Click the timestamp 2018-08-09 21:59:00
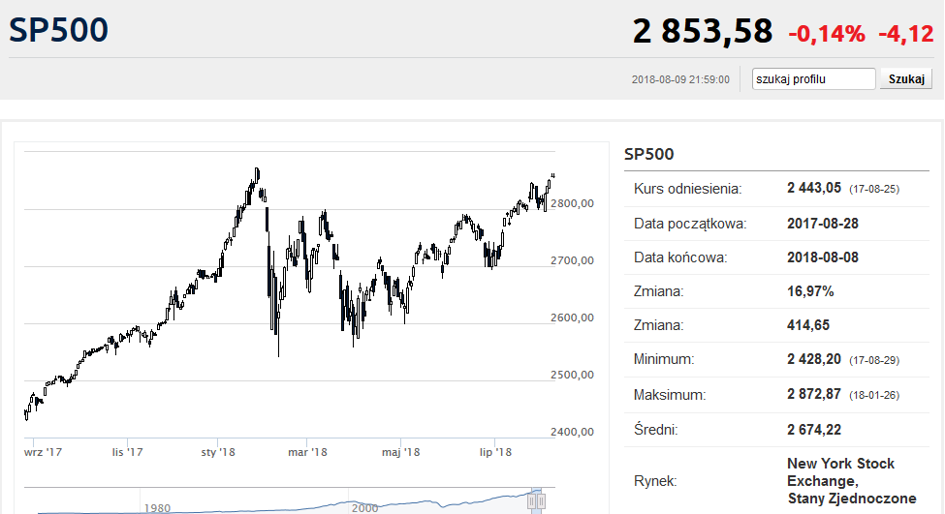This screenshot has height=514, width=945. click(x=681, y=80)
